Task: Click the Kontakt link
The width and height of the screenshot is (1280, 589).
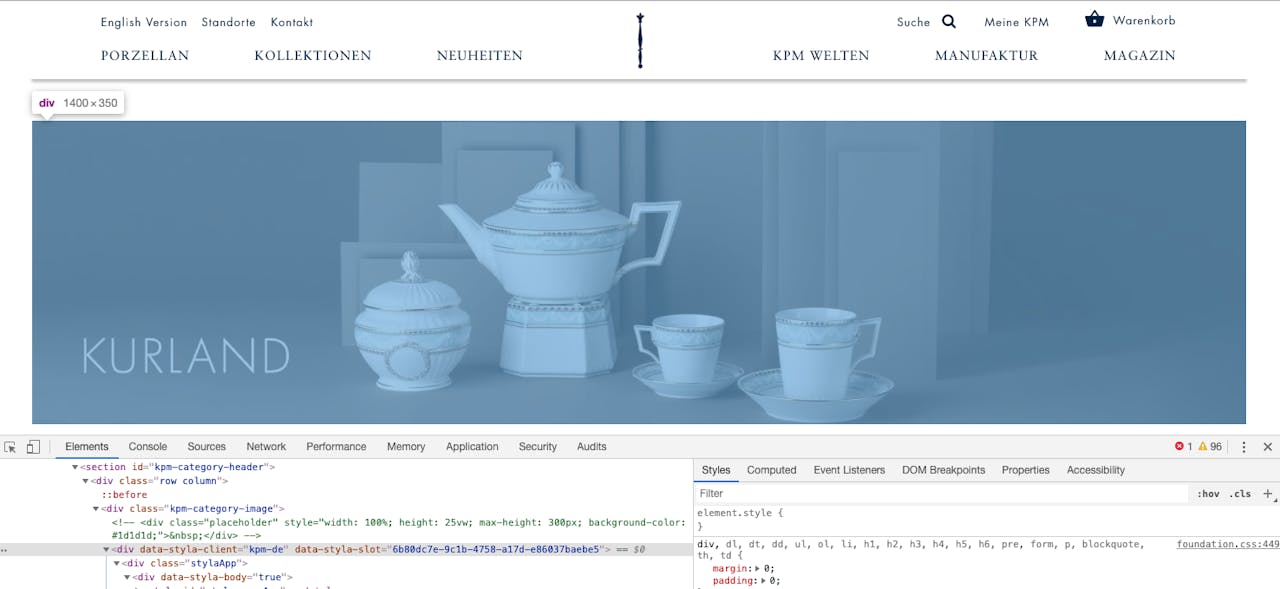Action: tap(292, 22)
